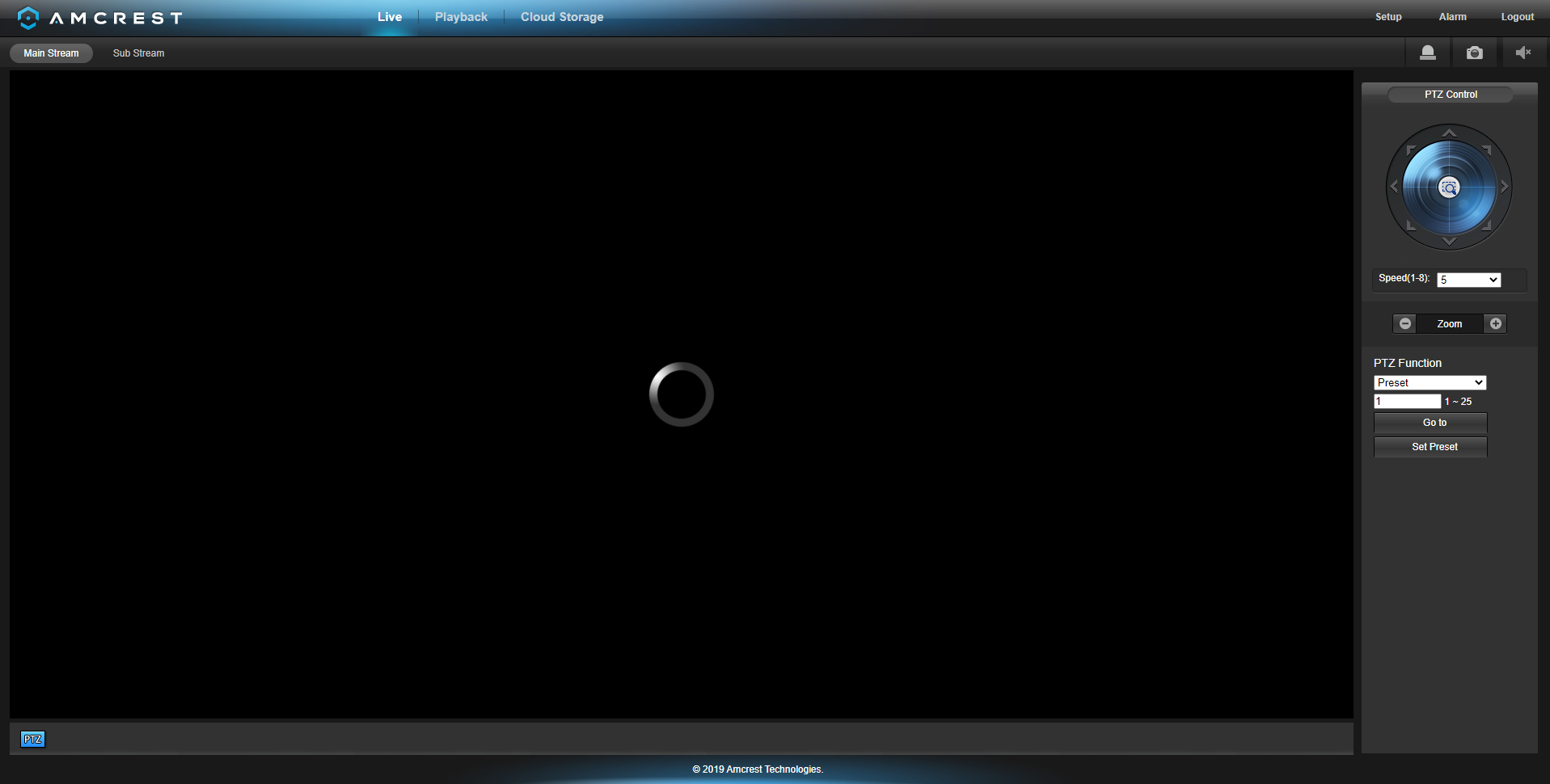Click the Set Preset button
Image resolution: width=1550 pixels, height=784 pixels.
1430,447
